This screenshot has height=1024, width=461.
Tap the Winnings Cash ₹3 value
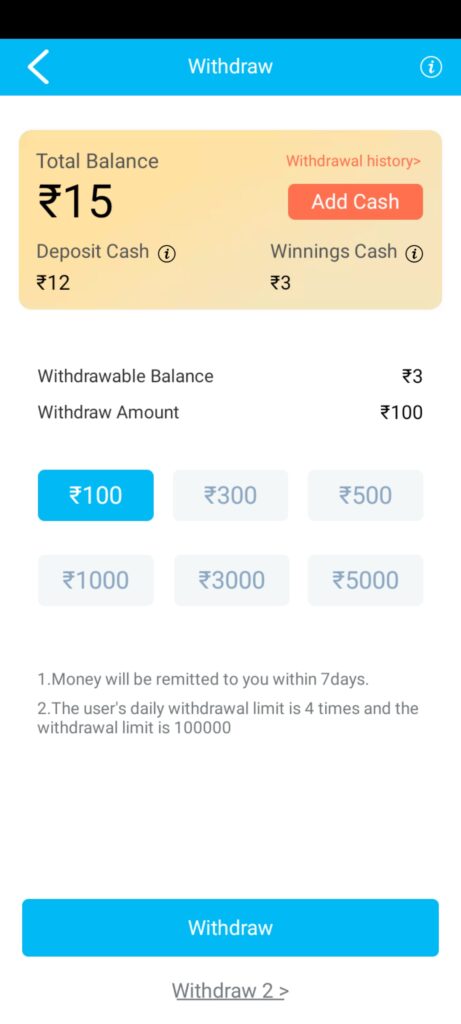pos(281,283)
